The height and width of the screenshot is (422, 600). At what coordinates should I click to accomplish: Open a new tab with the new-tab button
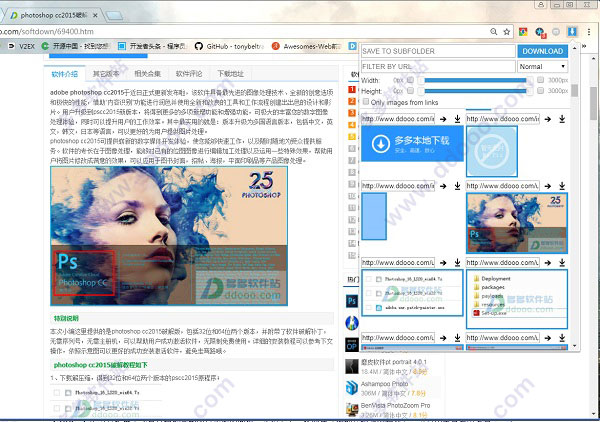coord(114,15)
